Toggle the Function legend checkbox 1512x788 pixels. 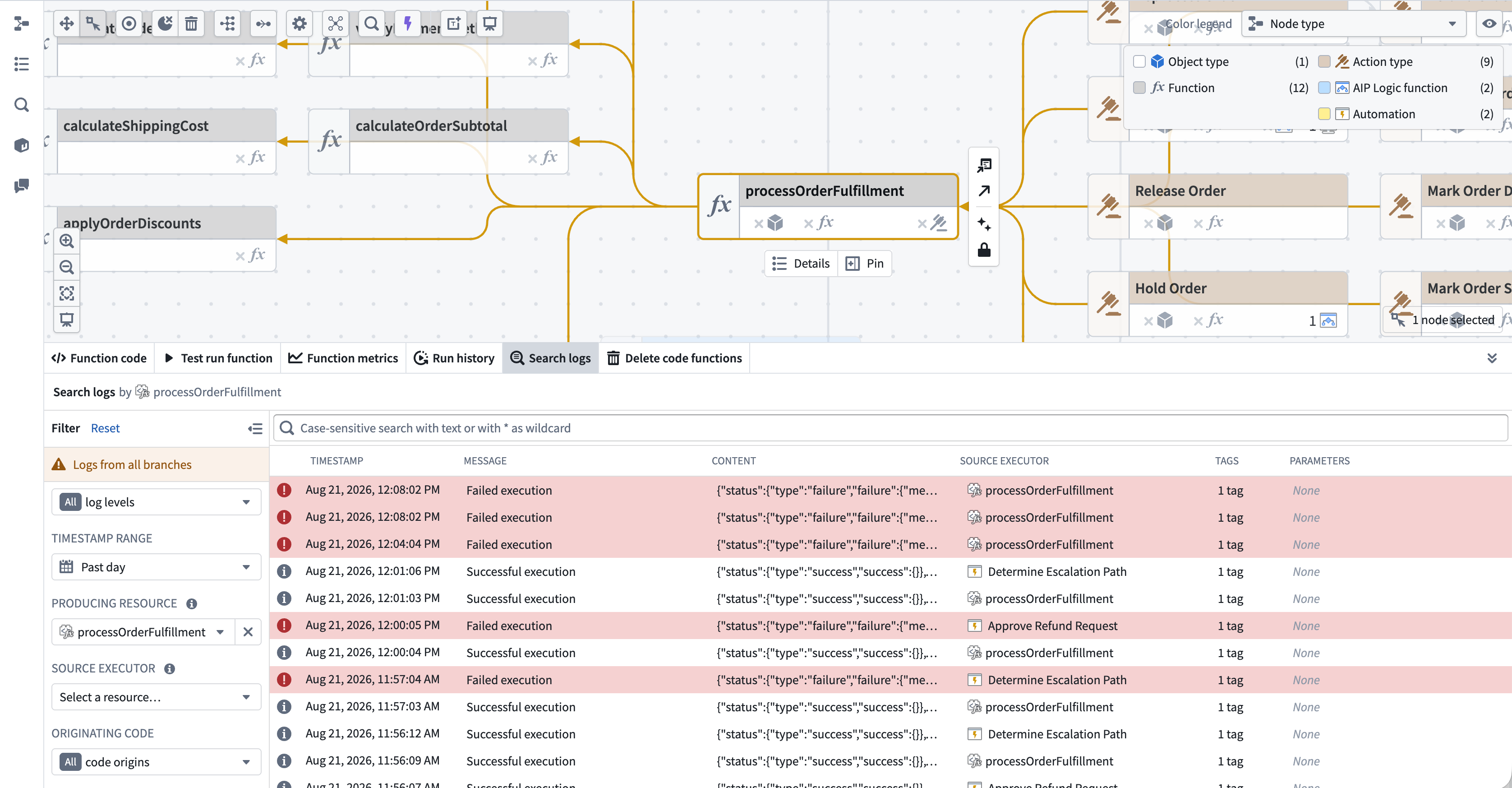point(1139,88)
